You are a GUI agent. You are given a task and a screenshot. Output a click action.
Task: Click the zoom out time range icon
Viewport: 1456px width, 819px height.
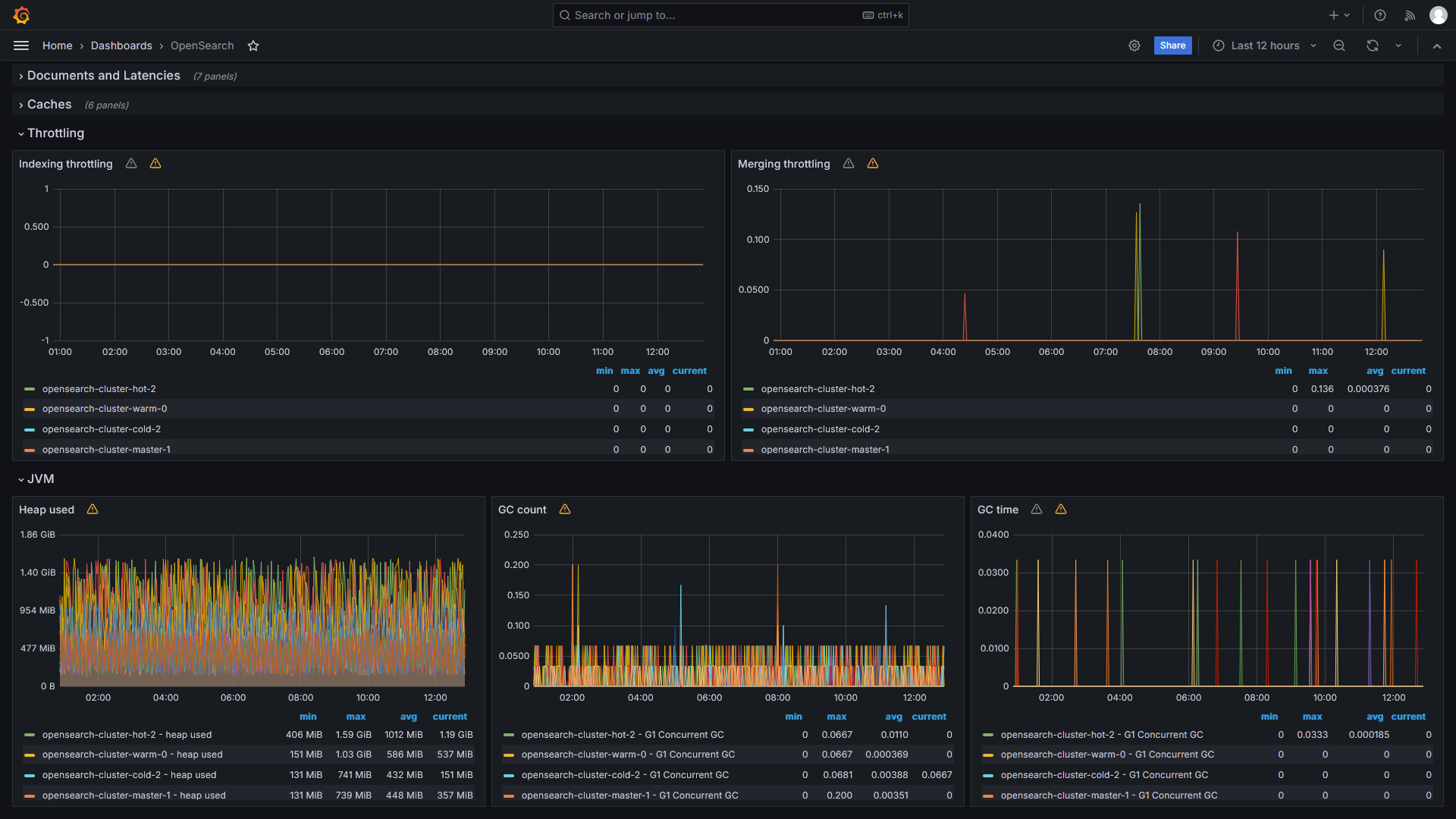point(1339,45)
